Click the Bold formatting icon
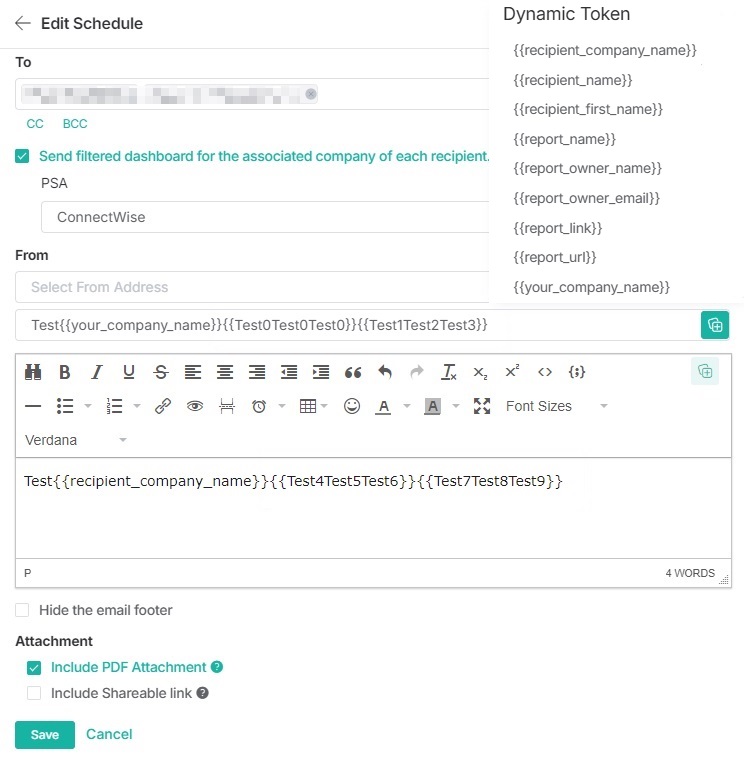Screen dimensions: 744x766 click(65, 372)
